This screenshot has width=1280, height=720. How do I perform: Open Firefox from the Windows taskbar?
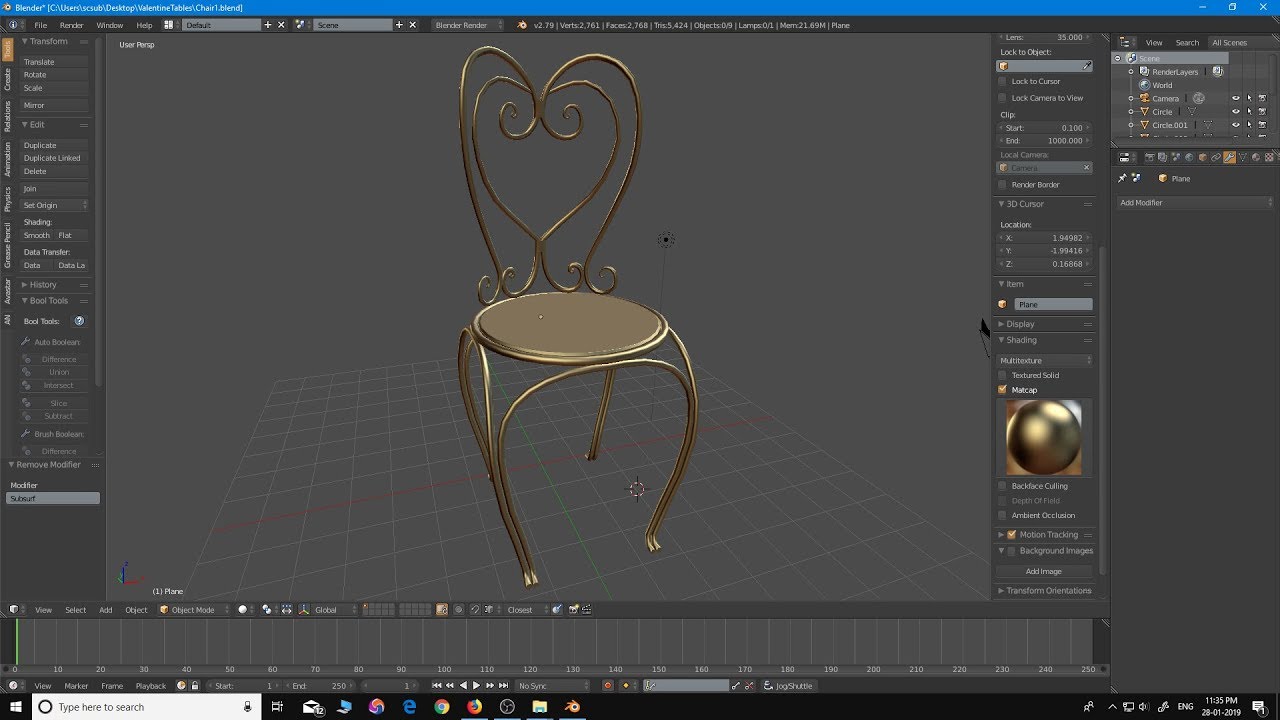click(x=474, y=707)
